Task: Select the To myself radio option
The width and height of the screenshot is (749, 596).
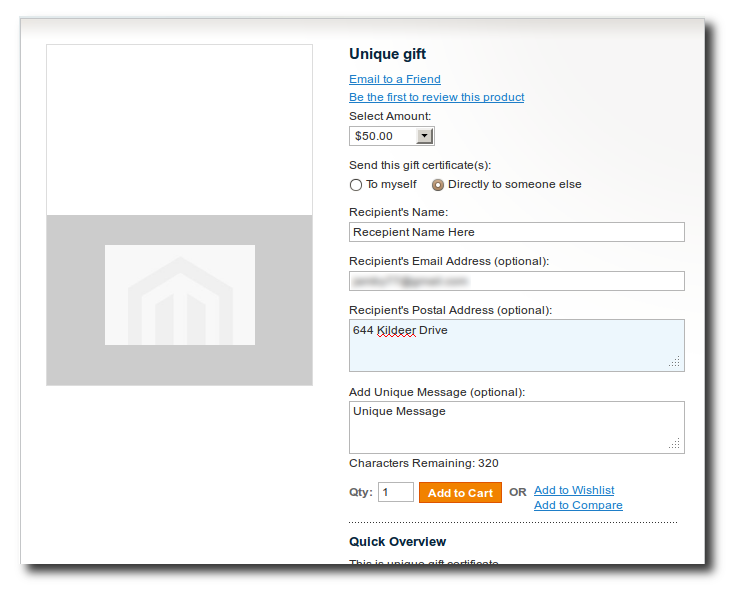Action: 356,185
